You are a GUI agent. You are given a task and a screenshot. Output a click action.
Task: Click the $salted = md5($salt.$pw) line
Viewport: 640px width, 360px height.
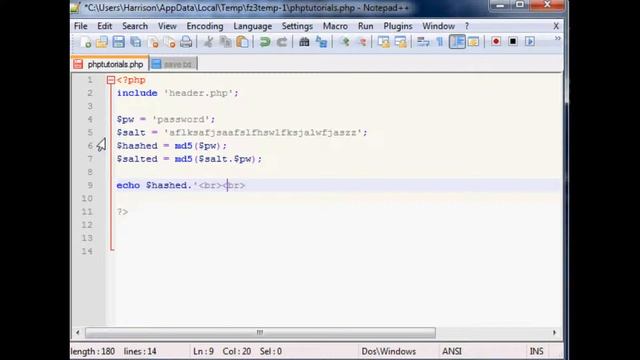[189, 159]
